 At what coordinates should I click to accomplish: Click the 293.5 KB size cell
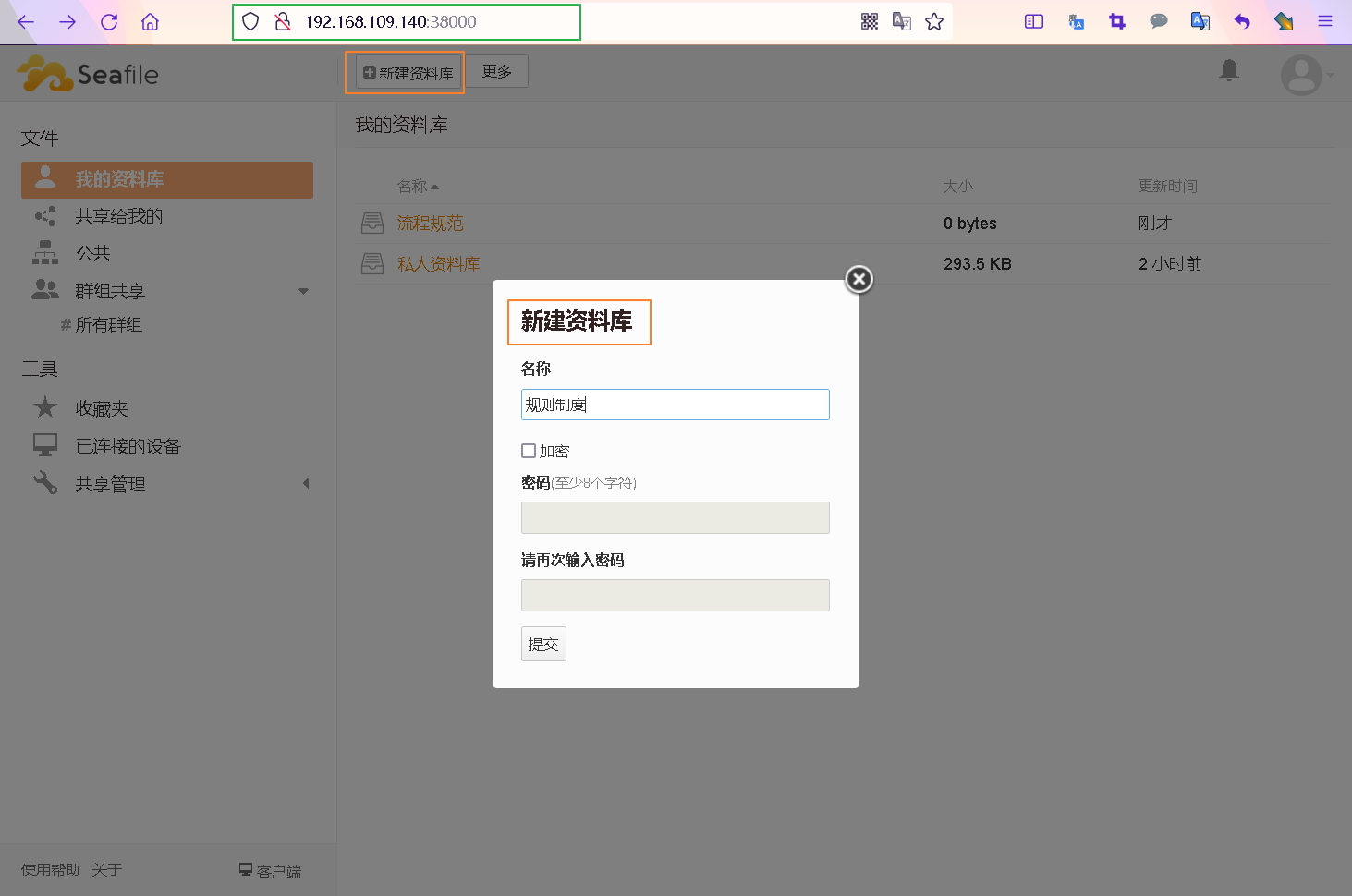978,264
